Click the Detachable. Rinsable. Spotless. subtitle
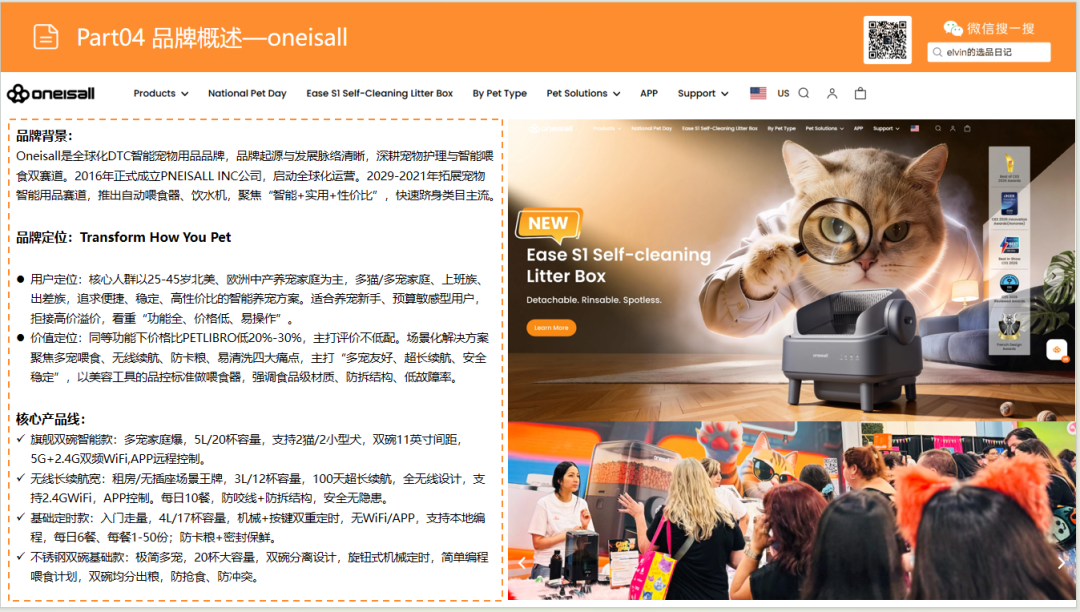 pyautogui.click(x=594, y=300)
